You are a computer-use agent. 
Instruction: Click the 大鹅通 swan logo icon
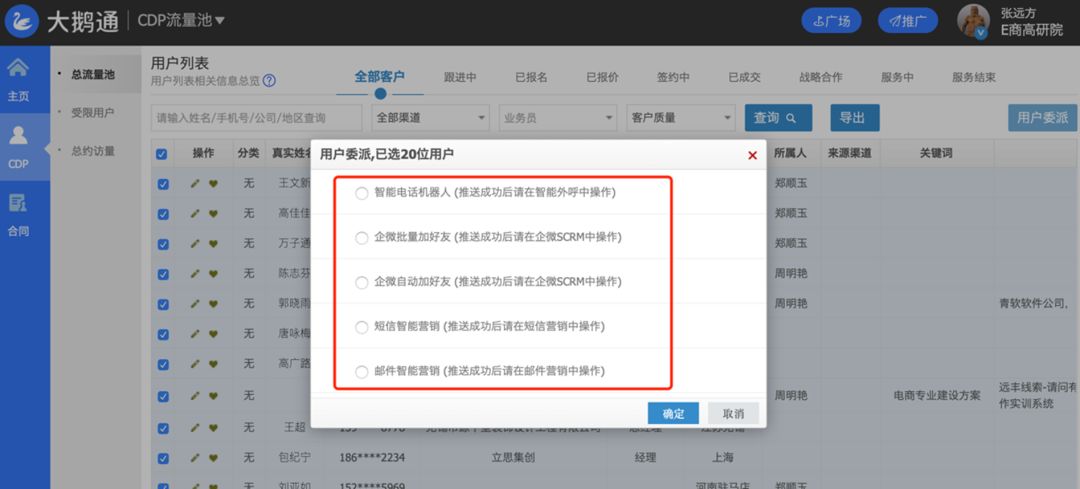pos(21,22)
